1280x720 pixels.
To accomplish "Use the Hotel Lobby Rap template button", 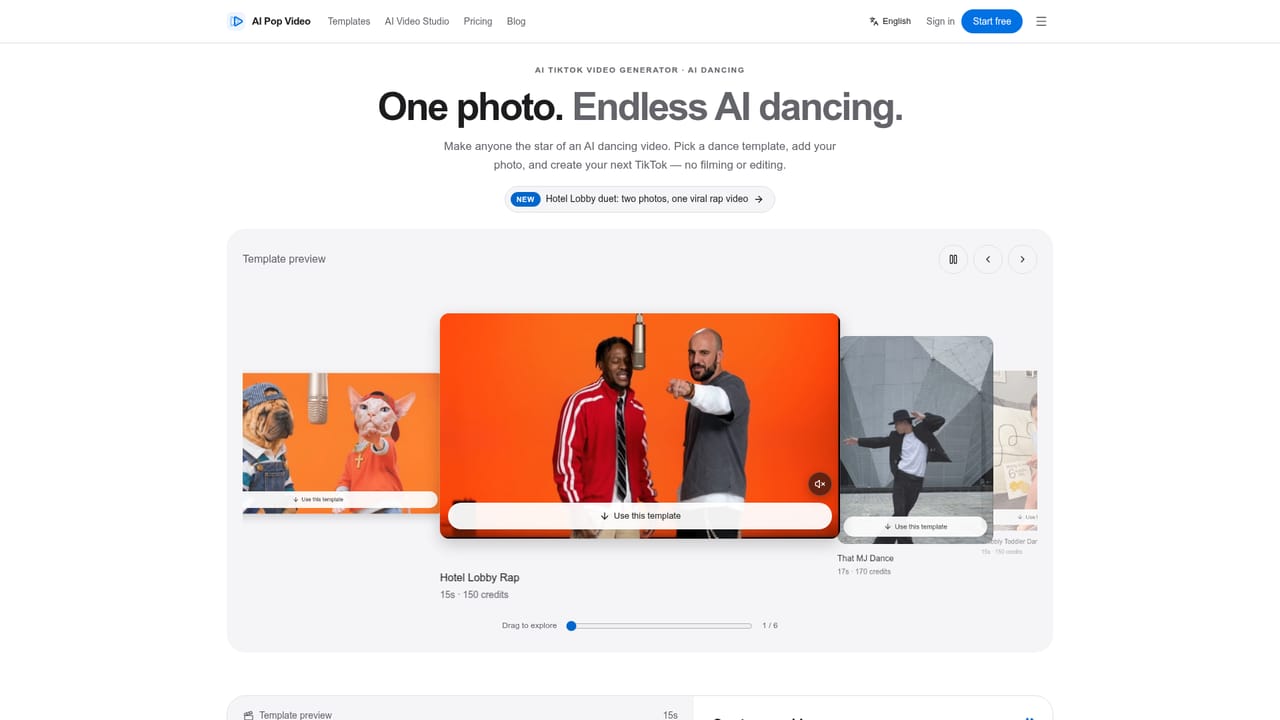I will point(640,516).
